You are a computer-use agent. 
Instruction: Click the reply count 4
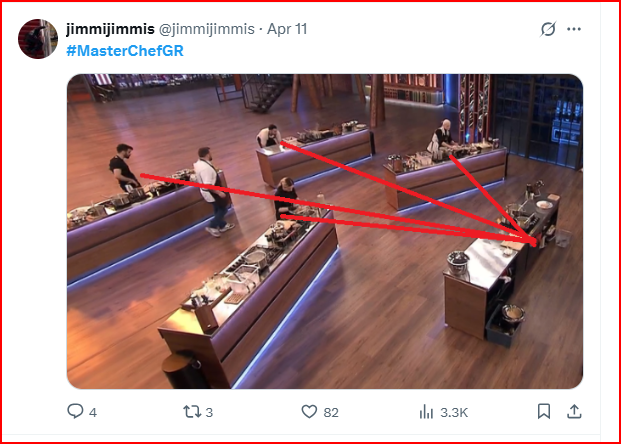[93, 413]
